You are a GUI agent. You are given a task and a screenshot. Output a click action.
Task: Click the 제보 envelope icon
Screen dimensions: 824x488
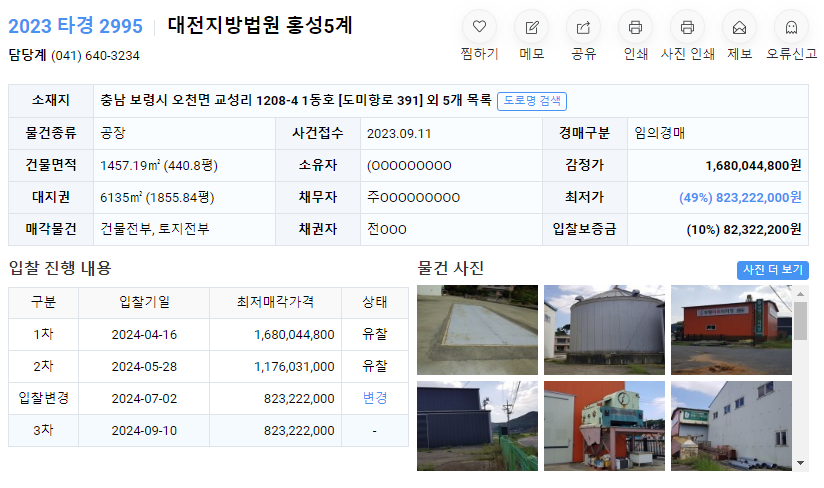(739, 27)
